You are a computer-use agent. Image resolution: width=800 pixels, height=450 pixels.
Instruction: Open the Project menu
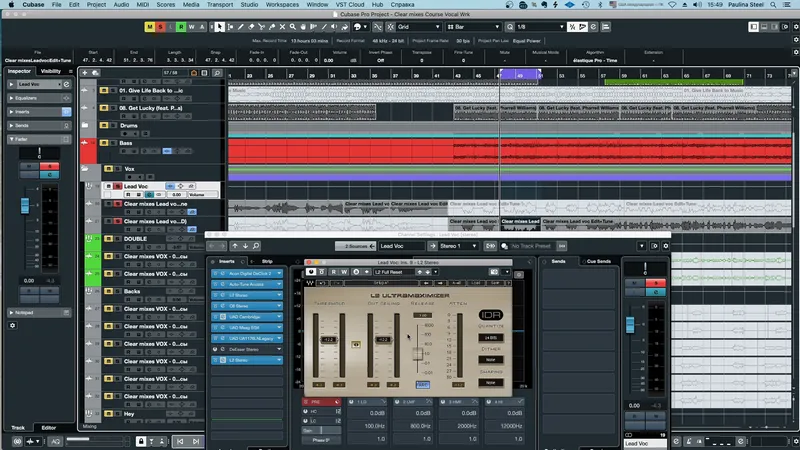tap(96, 5)
